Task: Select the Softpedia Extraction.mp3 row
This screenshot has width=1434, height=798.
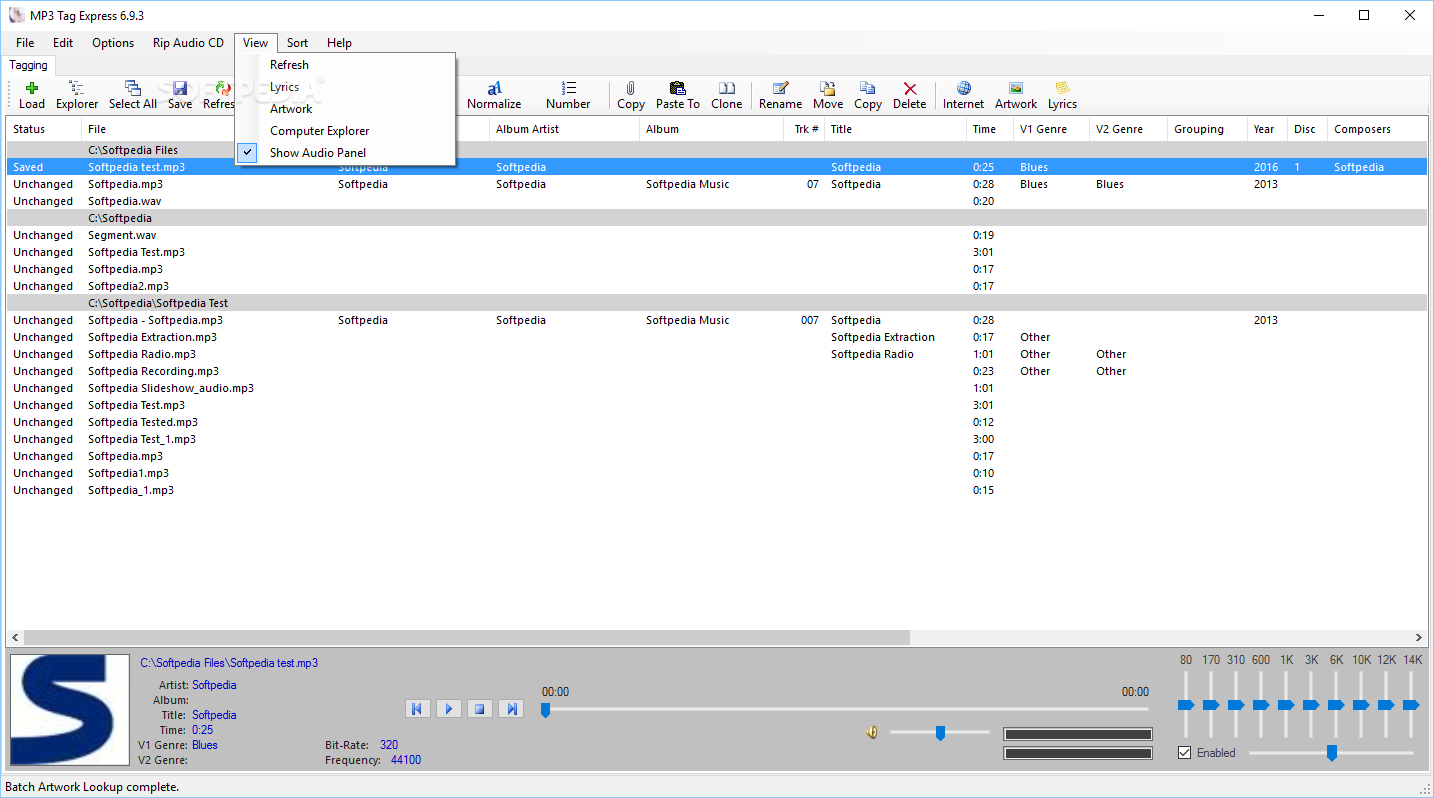Action: point(717,337)
